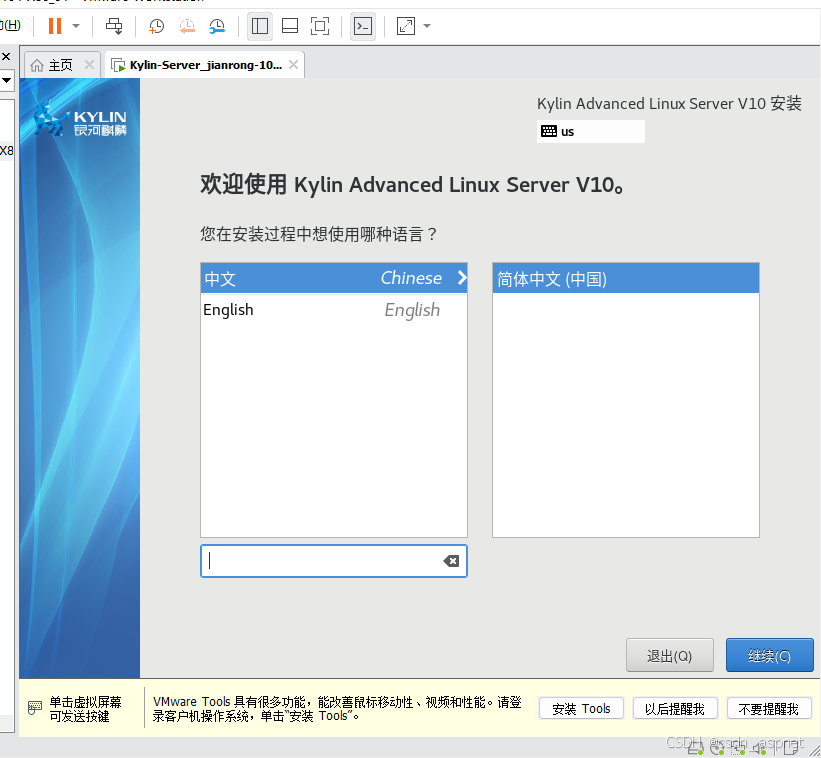Toggle the library sidebar view
821x758 pixels.
260,26
